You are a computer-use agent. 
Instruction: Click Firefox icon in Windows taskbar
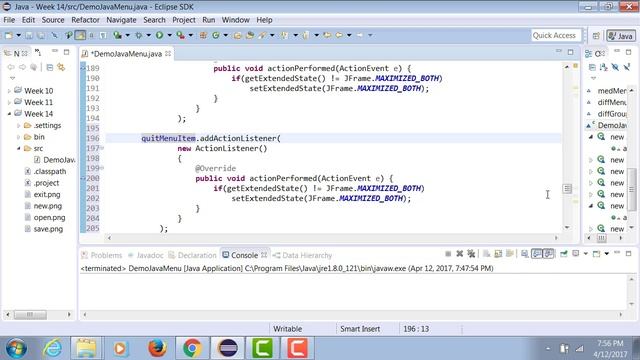157,348
